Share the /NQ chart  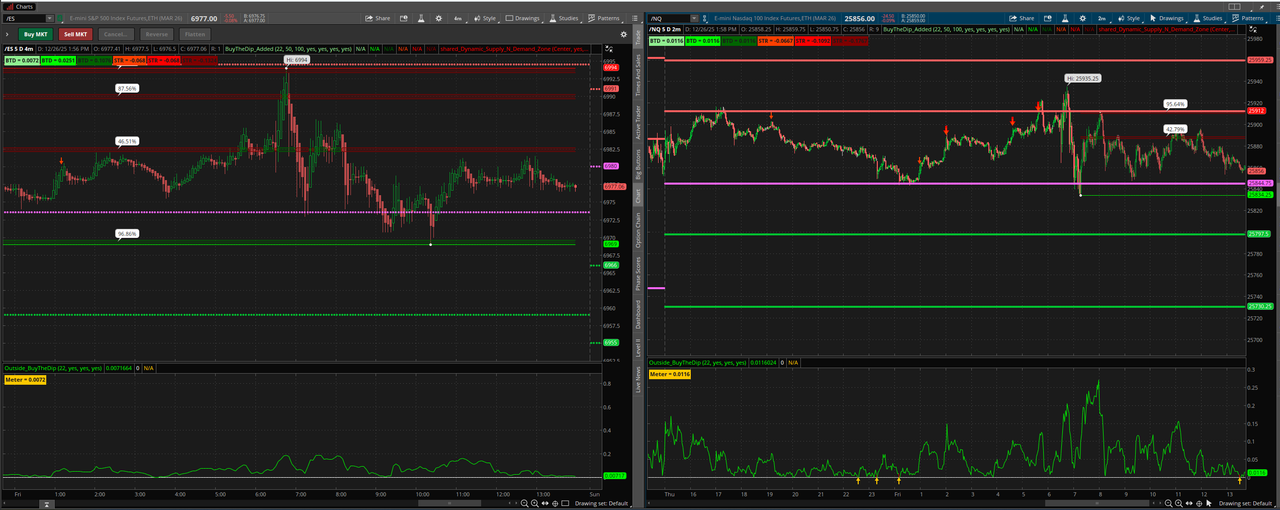coord(1021,18)
